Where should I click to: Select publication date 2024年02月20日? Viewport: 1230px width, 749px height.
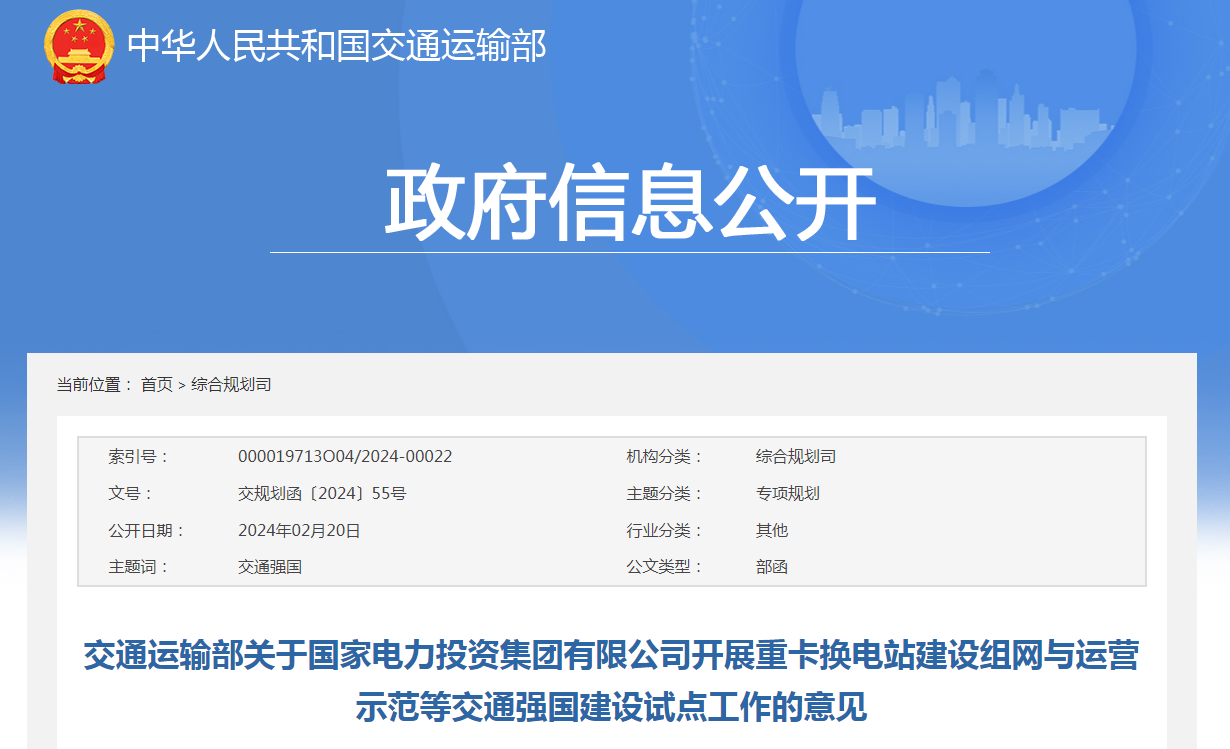point(299,530)
